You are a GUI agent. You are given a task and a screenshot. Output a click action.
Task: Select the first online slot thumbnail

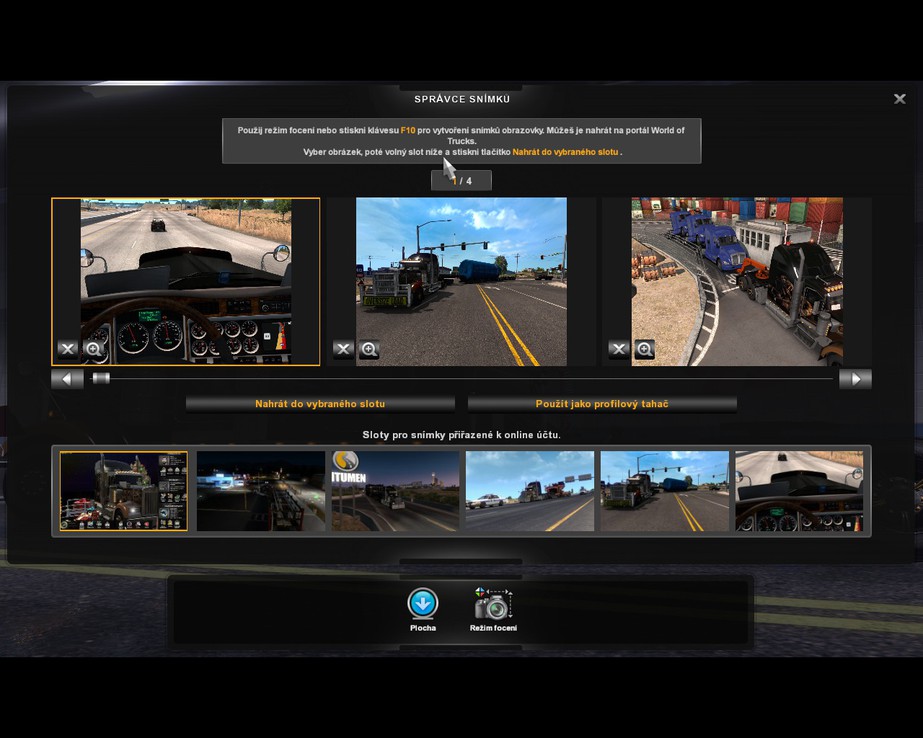pos(123,491)
